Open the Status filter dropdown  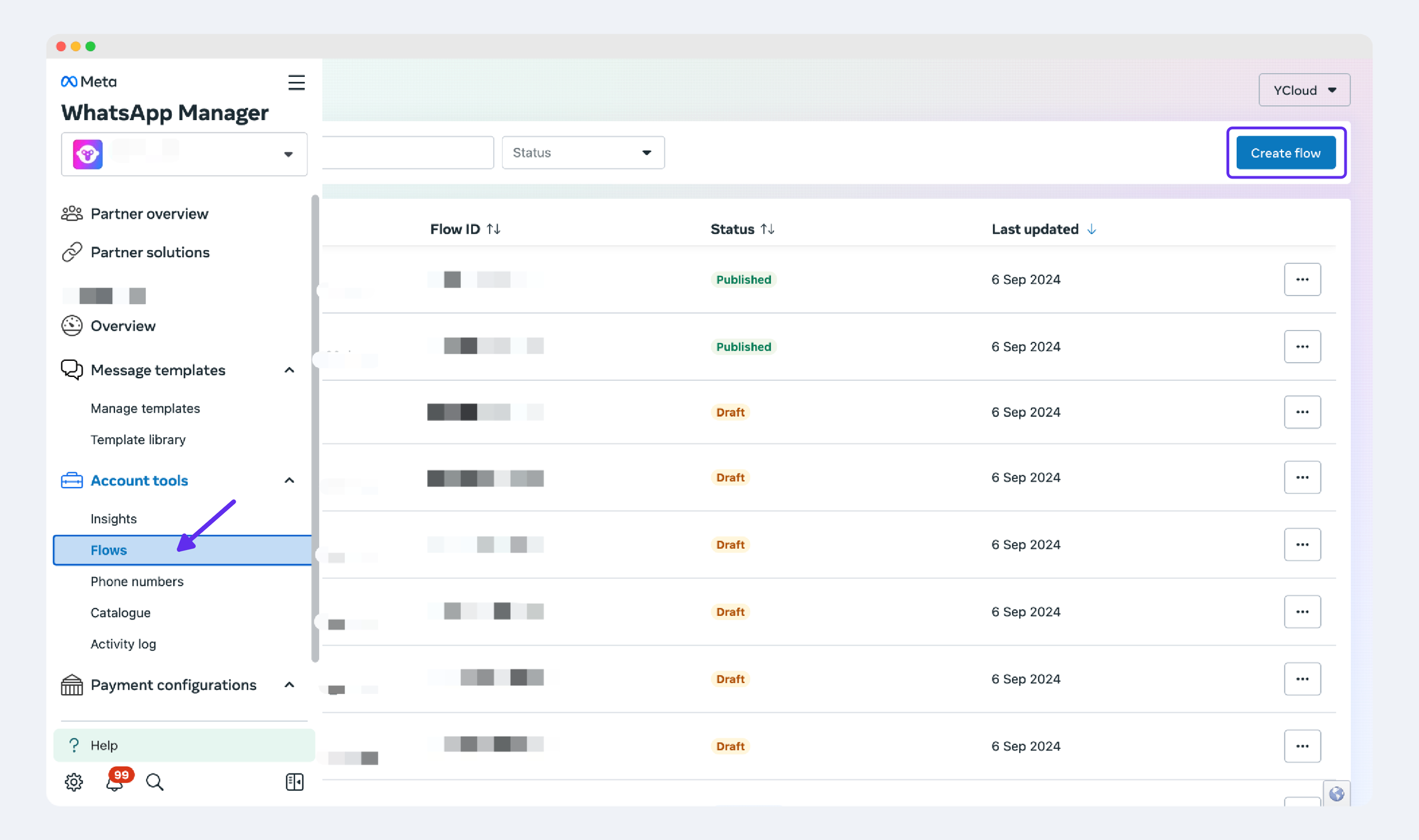click(583, 153)
